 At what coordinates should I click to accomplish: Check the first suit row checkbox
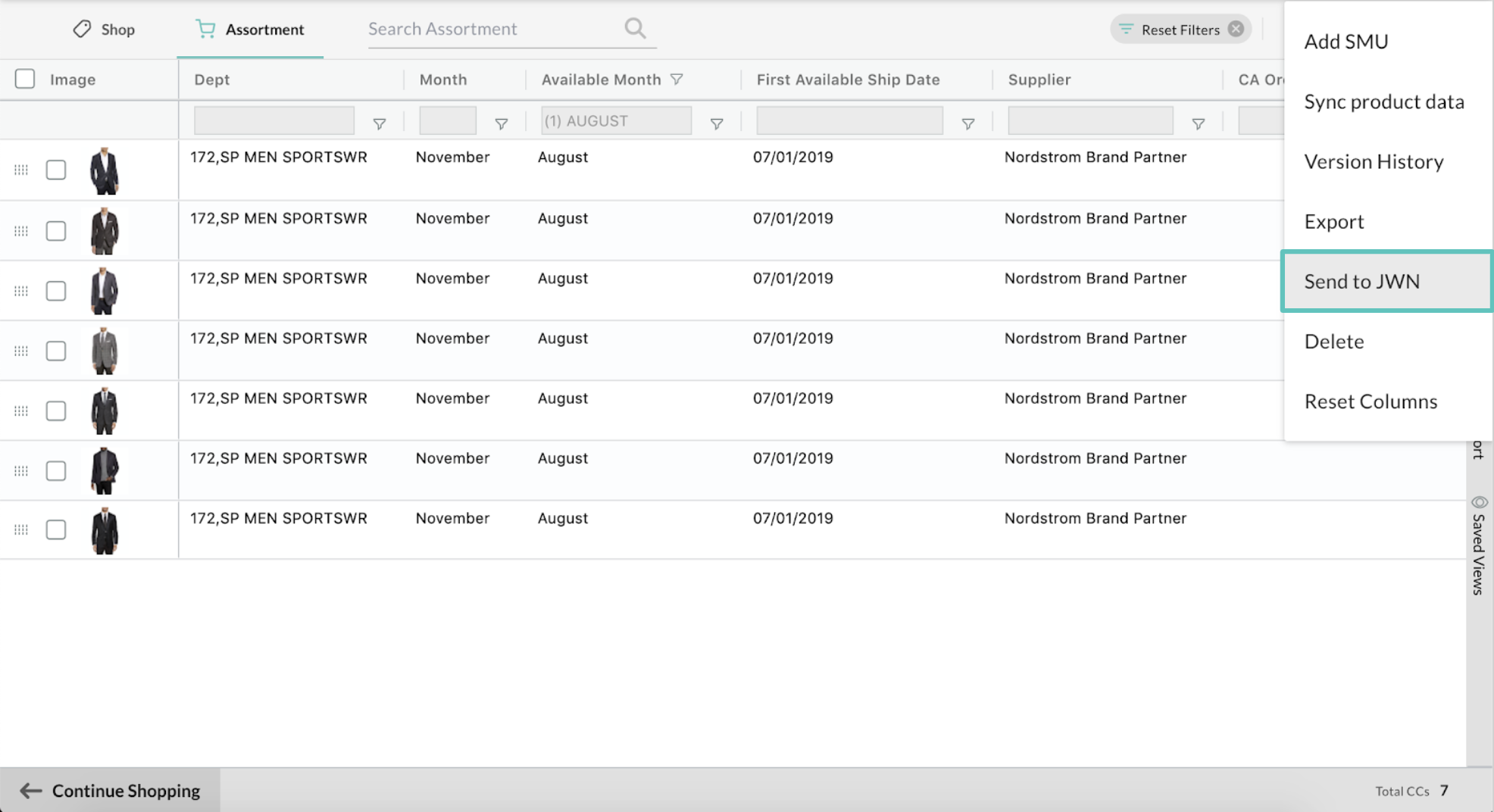click(56, 170)
